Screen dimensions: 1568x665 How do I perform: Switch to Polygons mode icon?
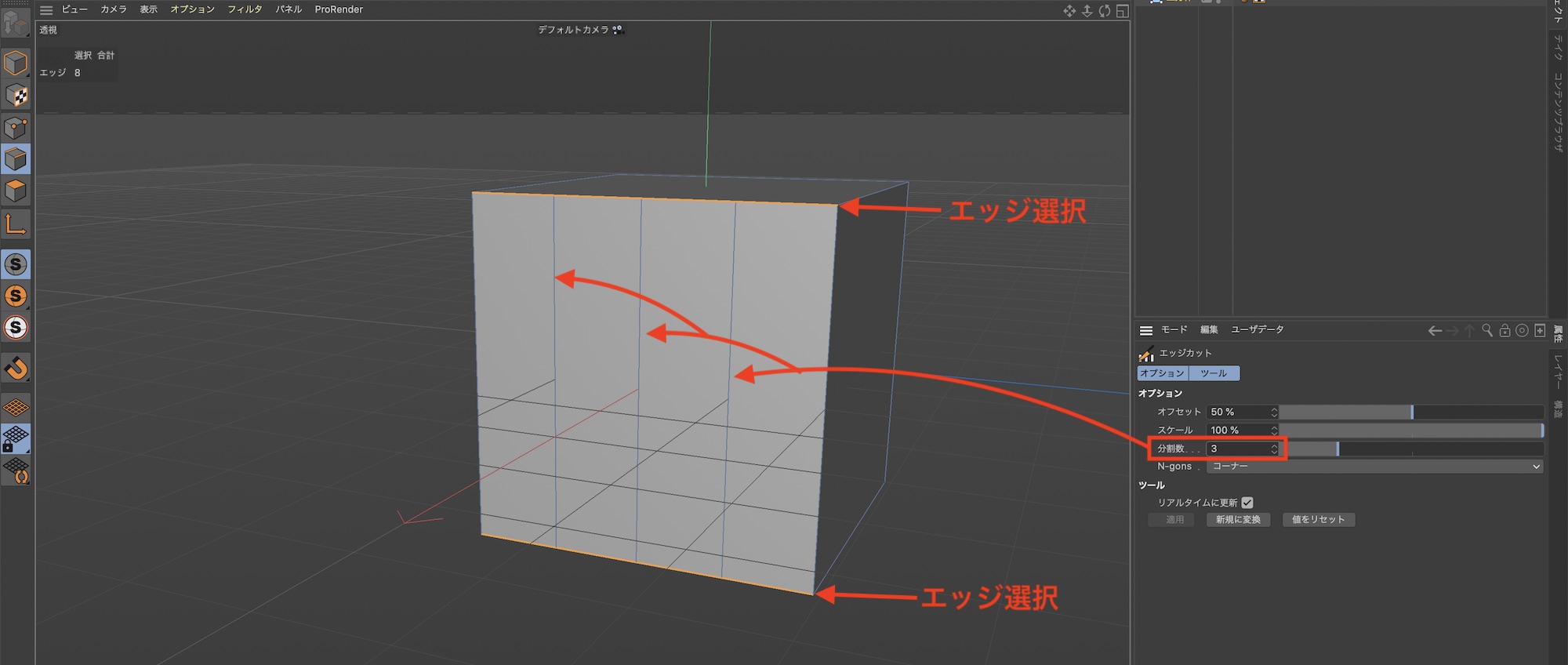coord(16,191)
